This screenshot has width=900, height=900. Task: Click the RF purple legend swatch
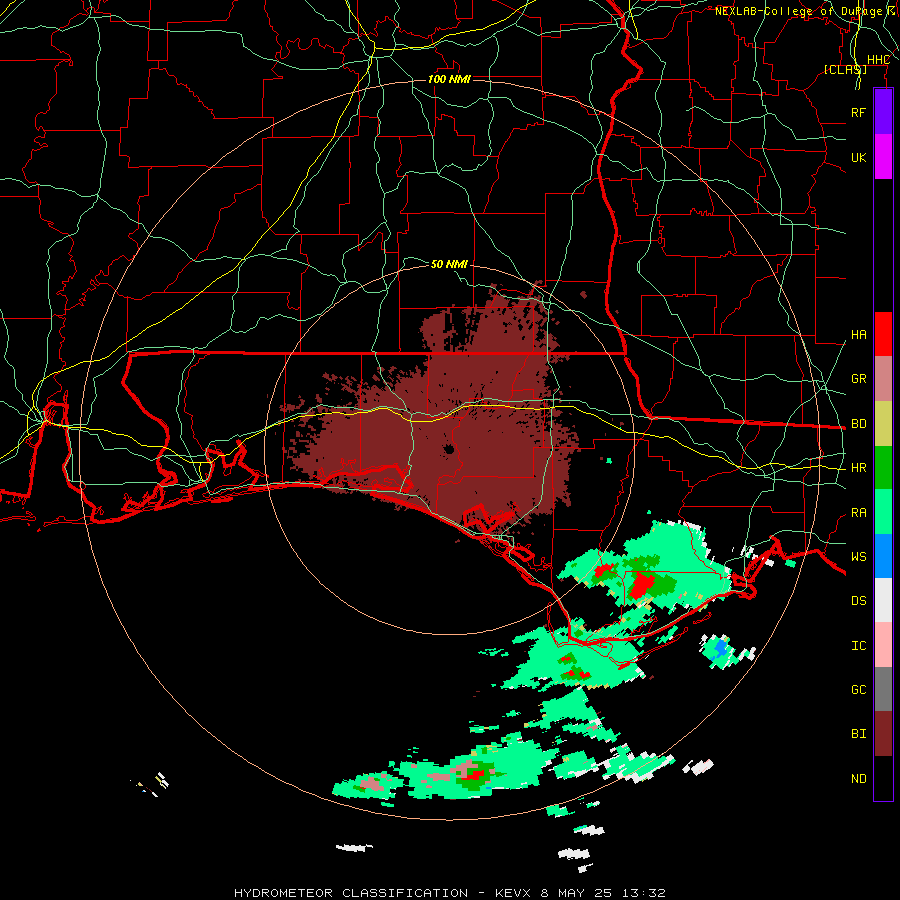883,112
